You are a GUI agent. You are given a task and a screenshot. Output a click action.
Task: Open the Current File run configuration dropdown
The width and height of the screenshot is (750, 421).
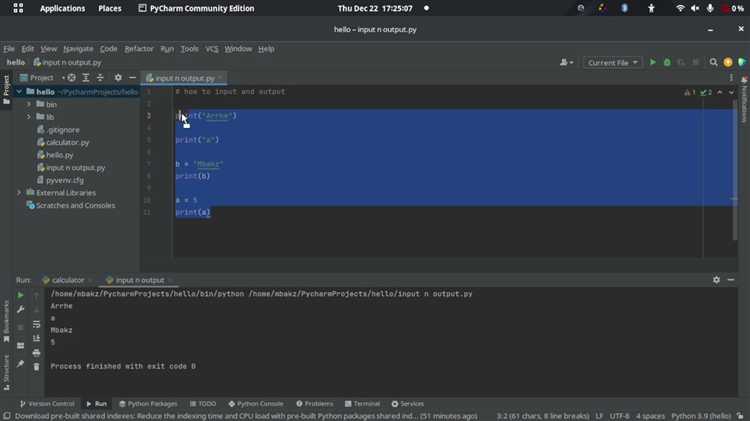[x=612, y=63]
